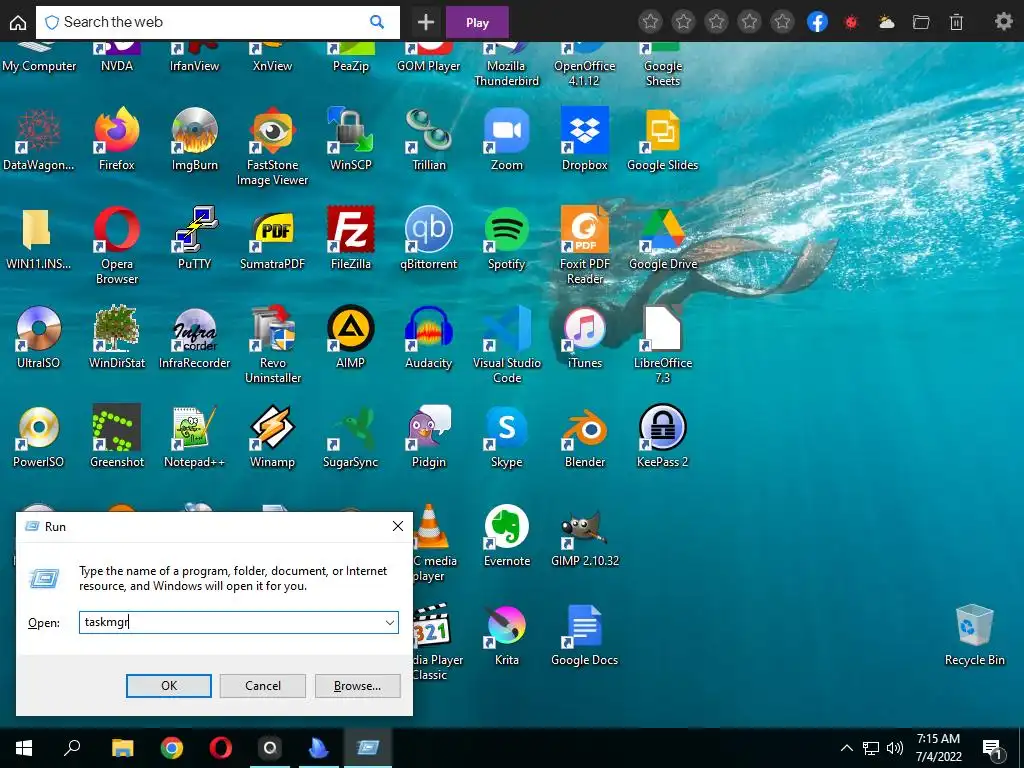Viewport: 1024px width, 768px height.
Task: Click the SugarSync desktop icon
Action: 351,437
